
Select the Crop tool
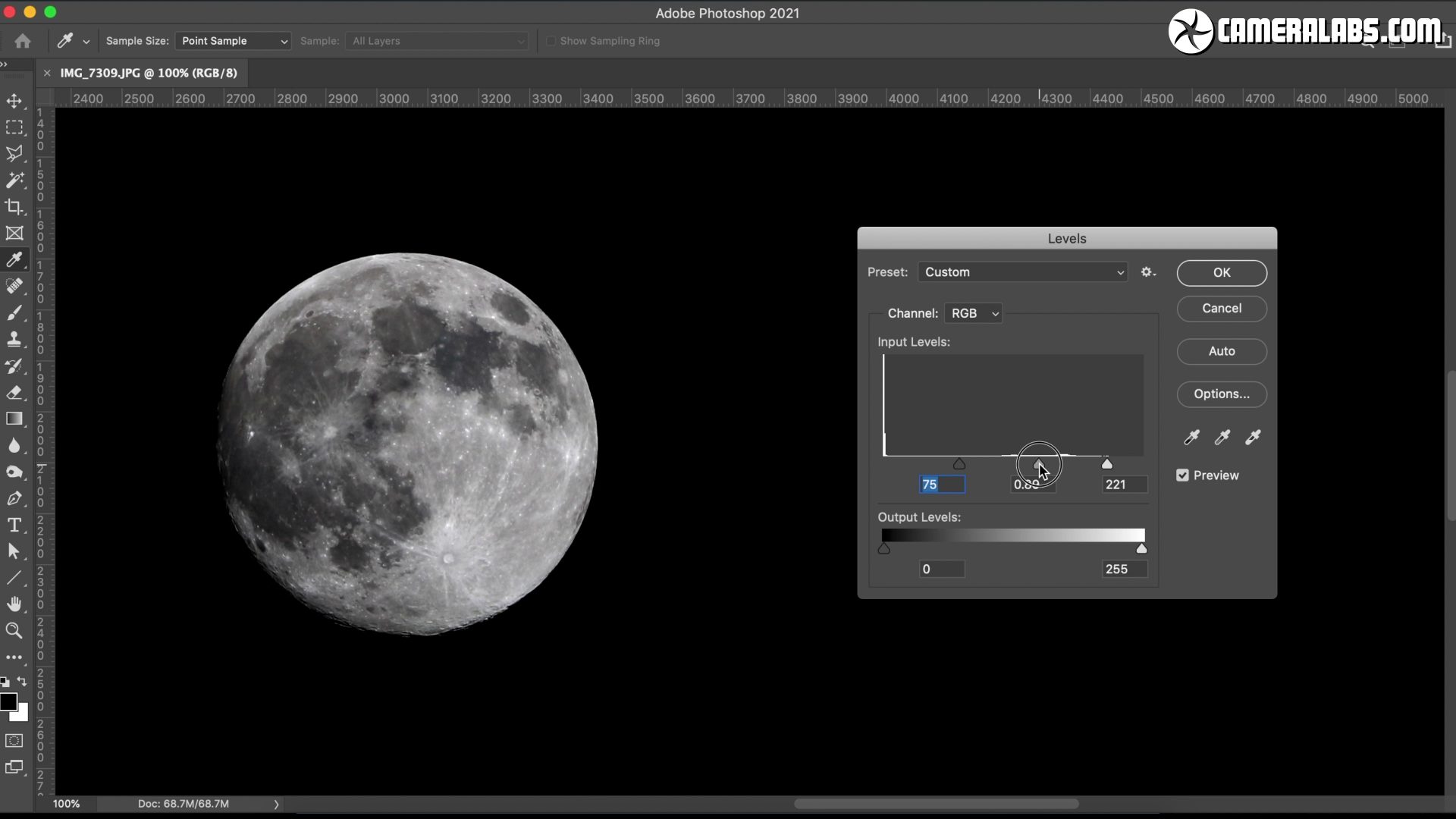pyautogui.click(x=15, y=207)
